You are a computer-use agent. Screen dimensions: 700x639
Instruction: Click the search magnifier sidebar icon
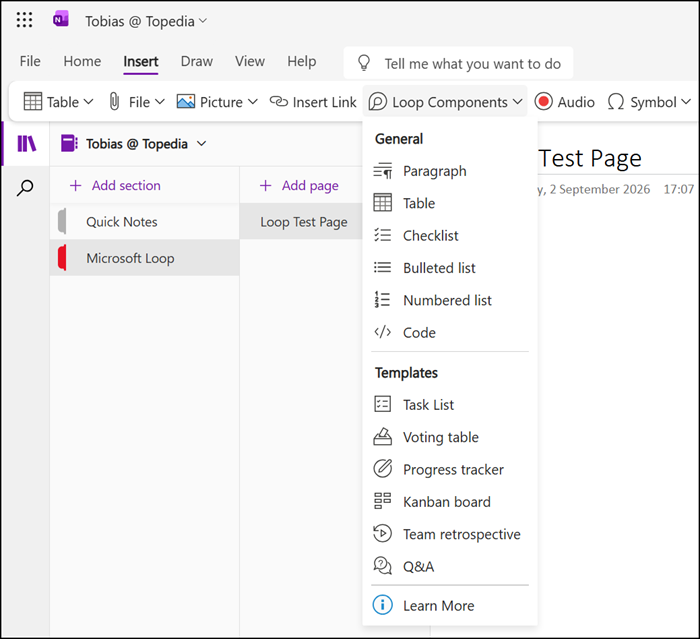25,188
